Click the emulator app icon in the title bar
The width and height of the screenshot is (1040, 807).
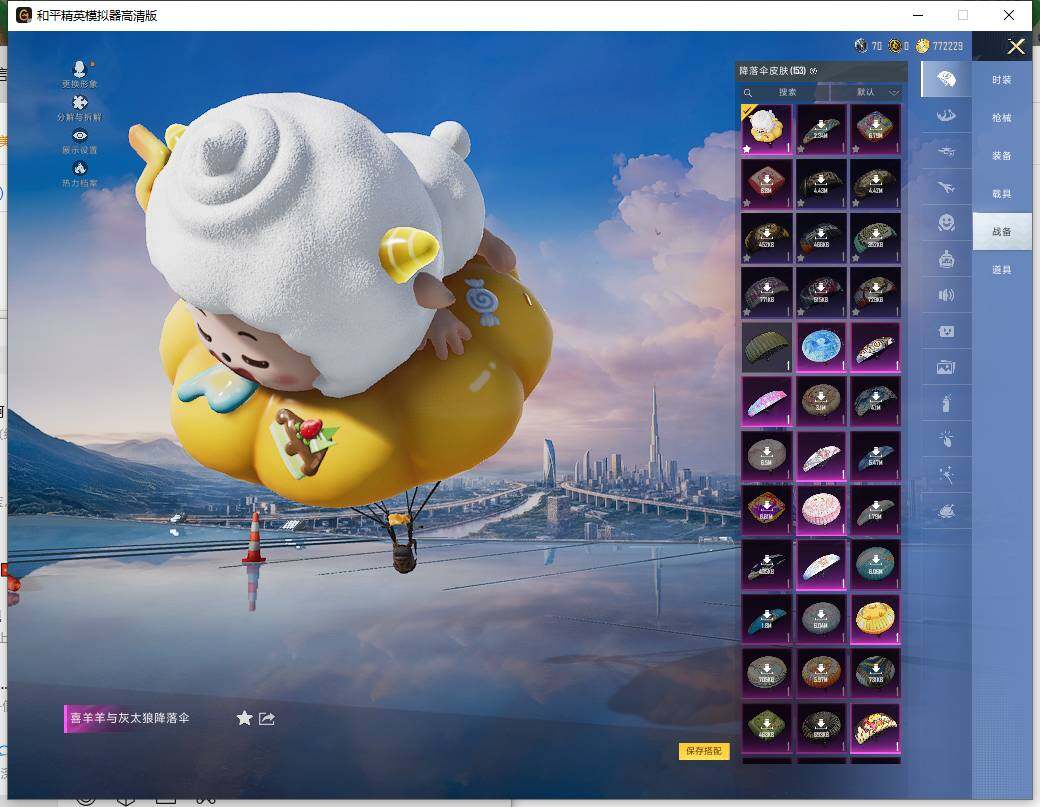click(x=23, y=15)
